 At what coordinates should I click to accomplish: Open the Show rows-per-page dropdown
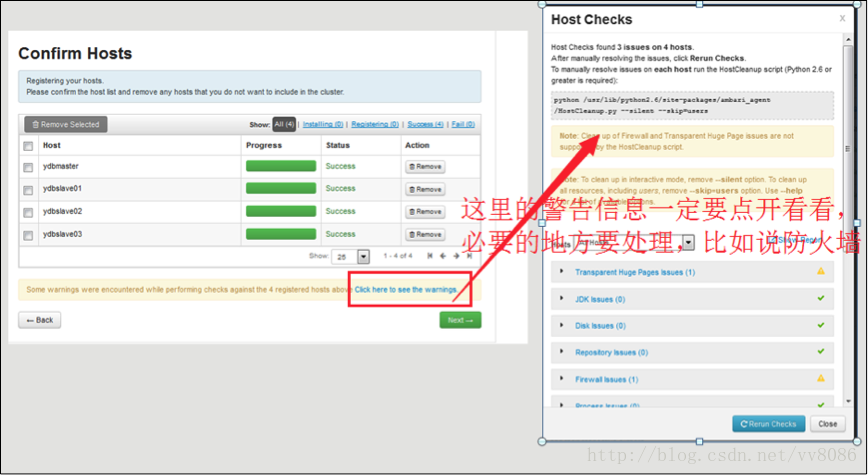tap(350, 257)
